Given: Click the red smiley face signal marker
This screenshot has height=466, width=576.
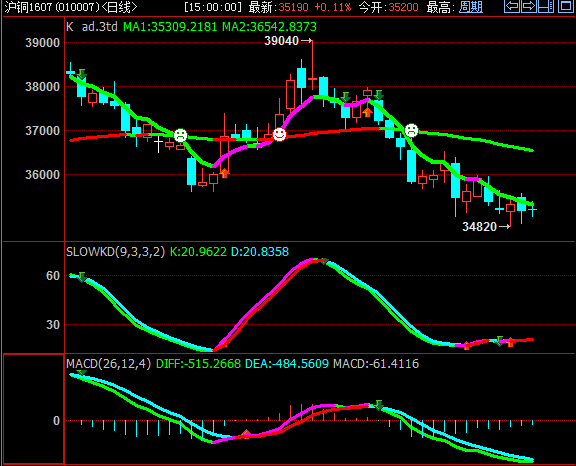Looking at the screenshot, I should tap(279, 134).
